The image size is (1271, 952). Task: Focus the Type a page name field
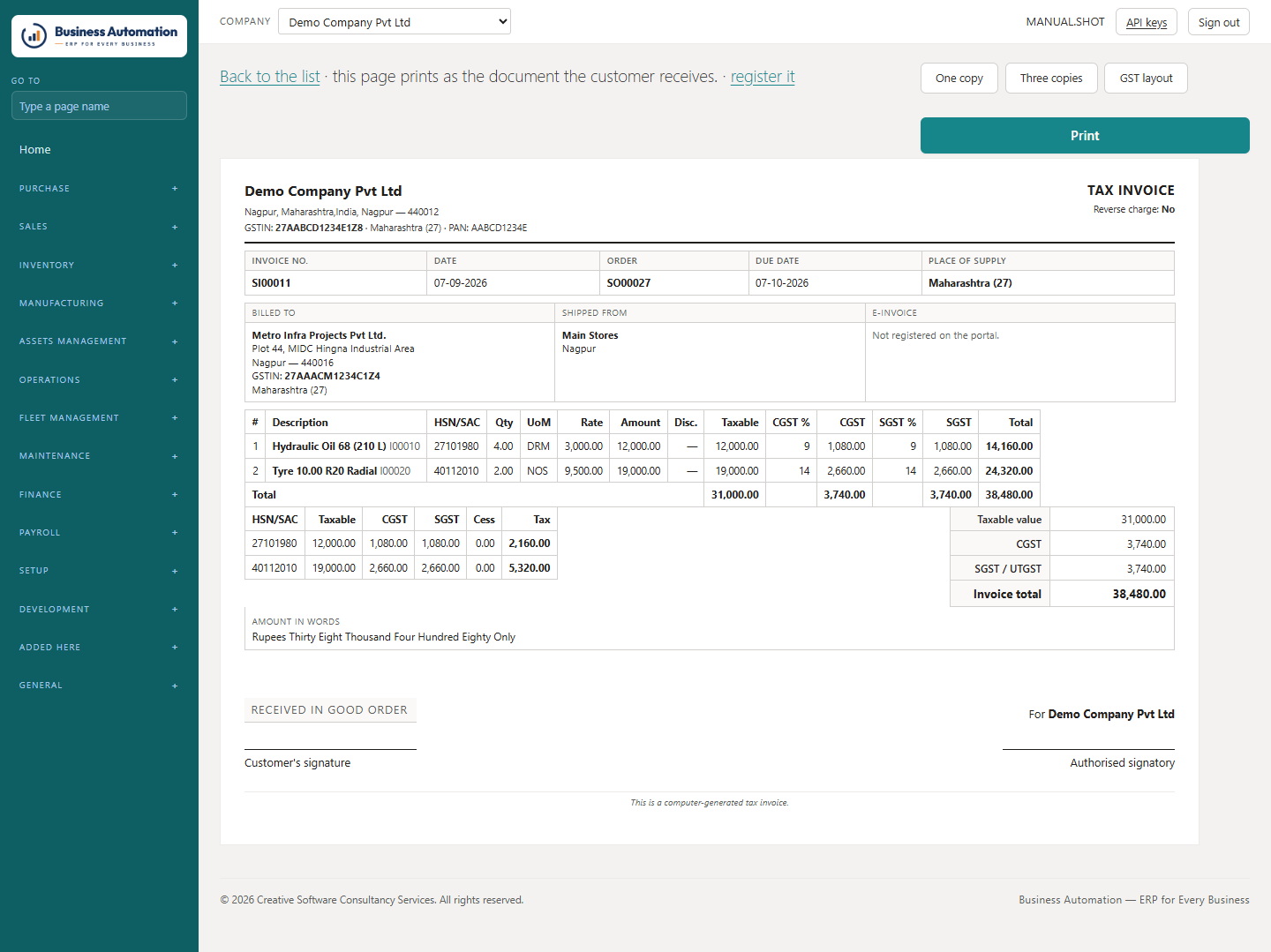(99, 106)
